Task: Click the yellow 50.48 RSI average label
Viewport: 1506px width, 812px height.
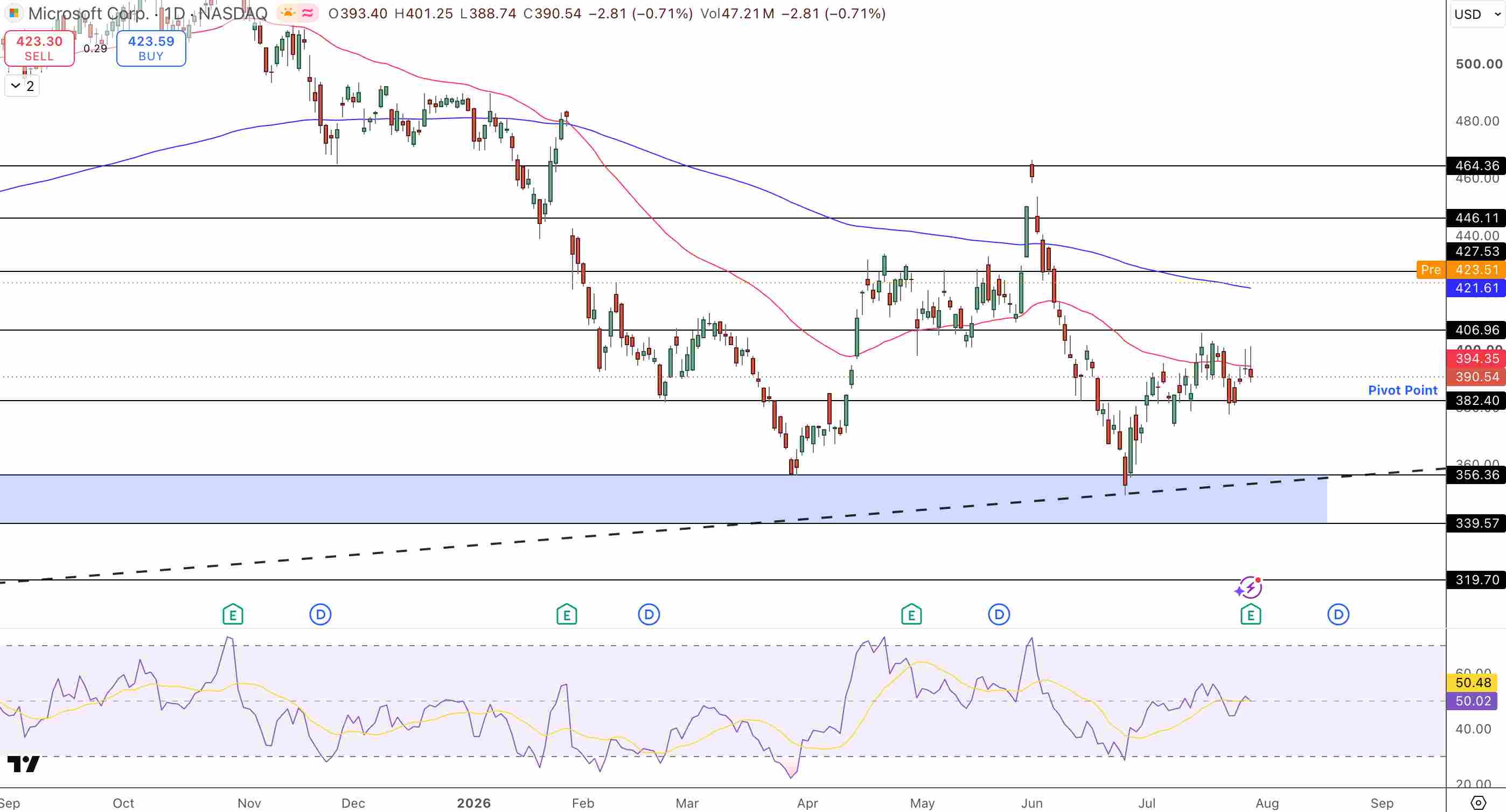Action: 1472,682
